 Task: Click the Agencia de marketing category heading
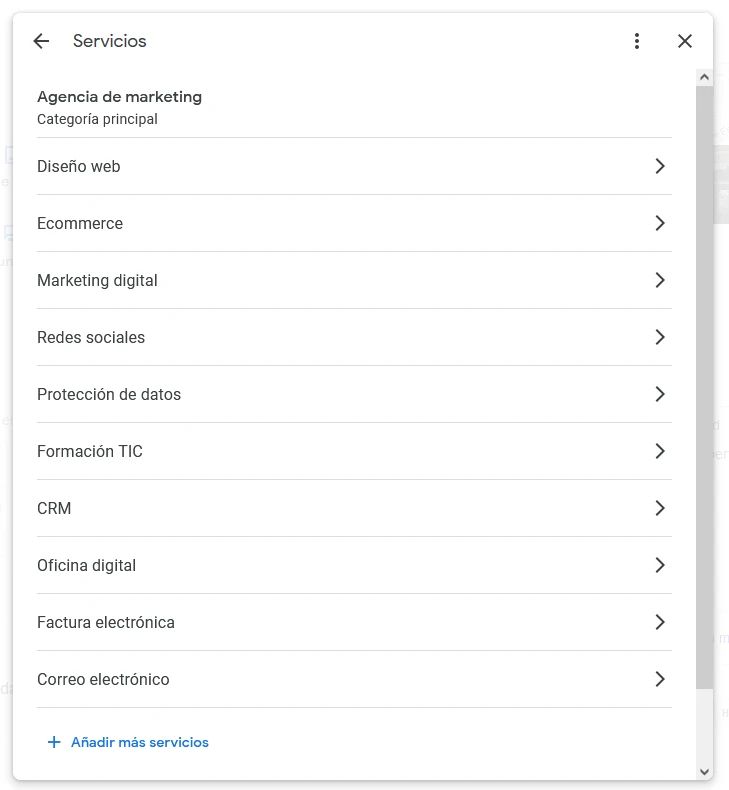click(119, 97)
